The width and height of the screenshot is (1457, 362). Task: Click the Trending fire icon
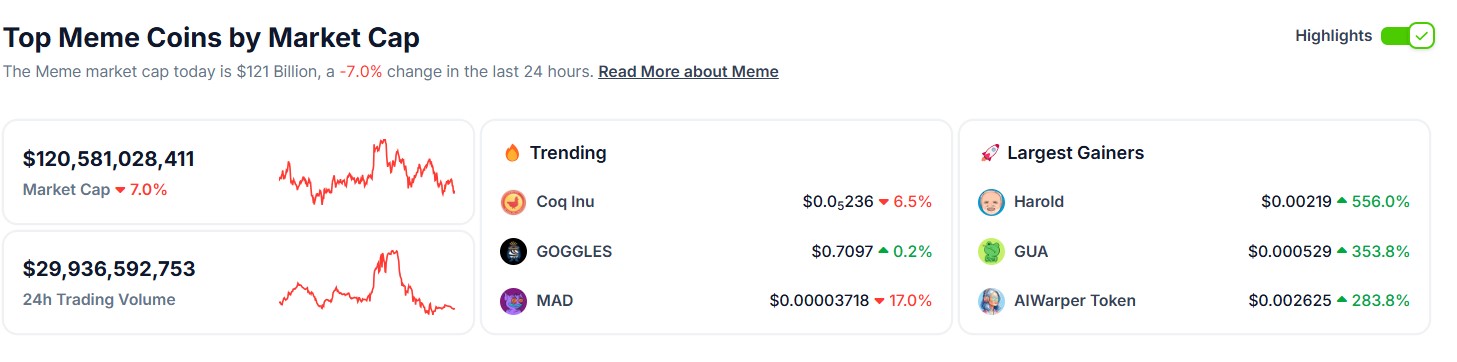click(x=512, y=153)
